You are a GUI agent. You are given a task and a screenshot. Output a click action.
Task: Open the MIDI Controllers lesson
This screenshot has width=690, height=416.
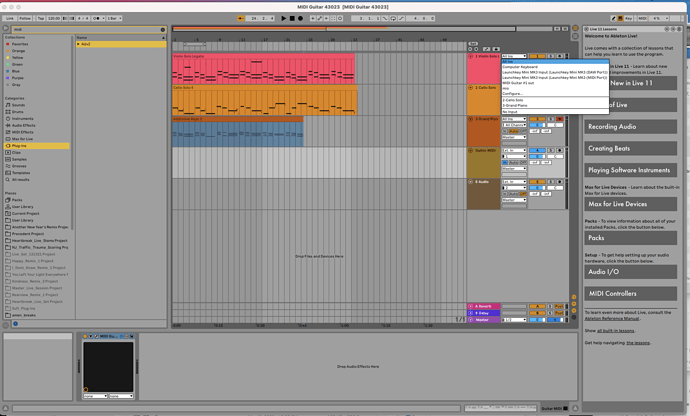click(630, 293)
